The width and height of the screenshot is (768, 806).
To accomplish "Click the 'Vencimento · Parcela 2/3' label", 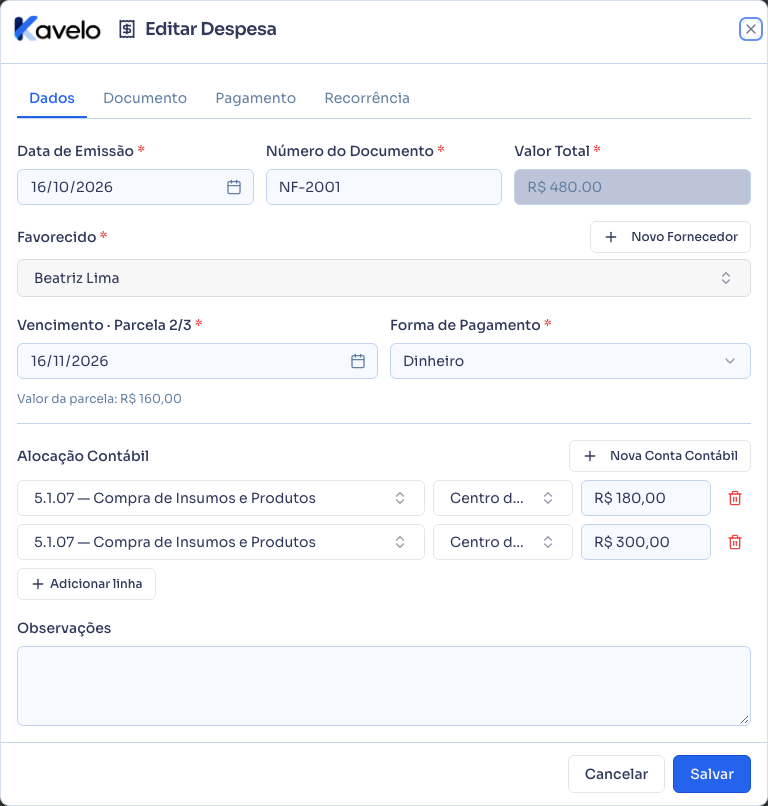I will coord(104,325).
